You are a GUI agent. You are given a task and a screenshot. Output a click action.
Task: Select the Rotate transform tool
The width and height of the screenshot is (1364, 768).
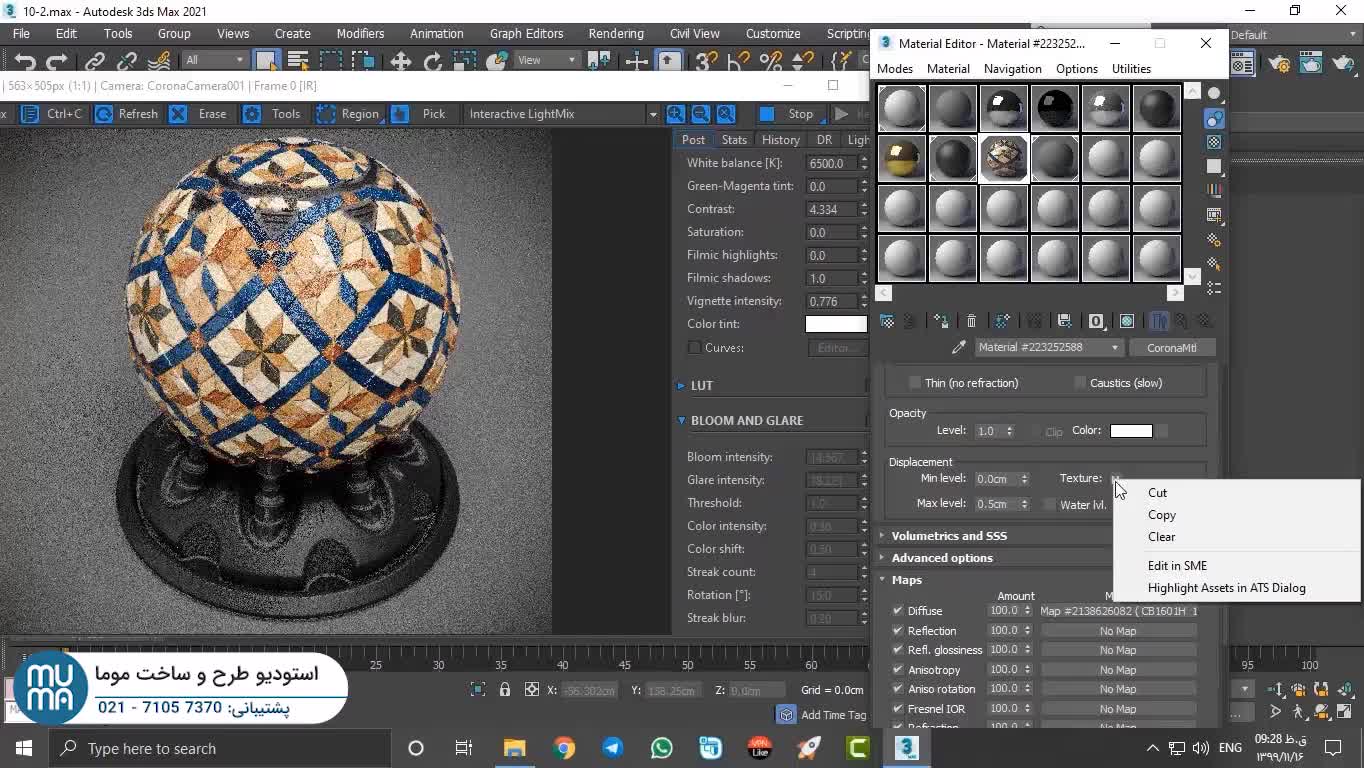[x=433, y=61]
